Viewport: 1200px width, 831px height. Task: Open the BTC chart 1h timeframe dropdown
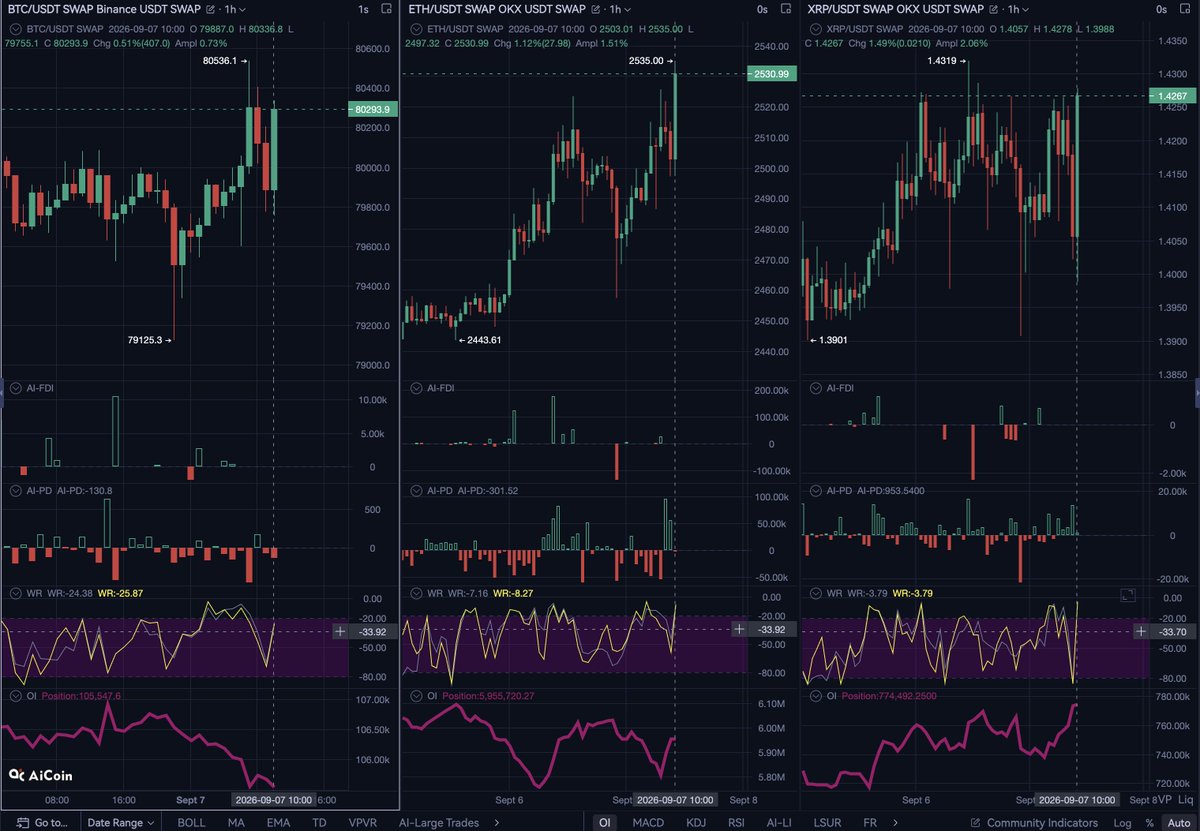(x=236, y=9)
